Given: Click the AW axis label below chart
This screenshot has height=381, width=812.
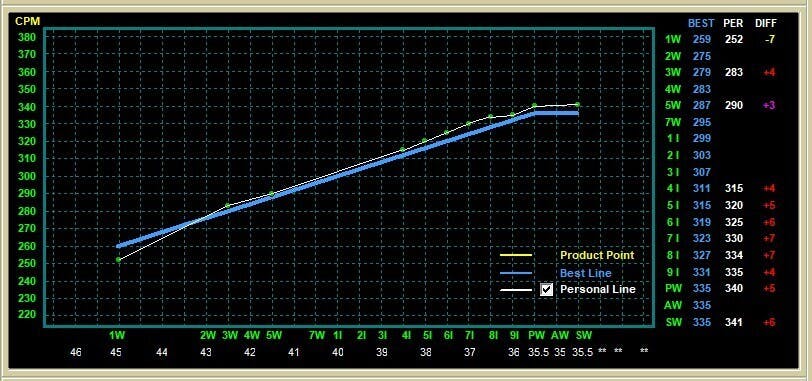Looking at the screenshot, I should (x=560, y=335).
